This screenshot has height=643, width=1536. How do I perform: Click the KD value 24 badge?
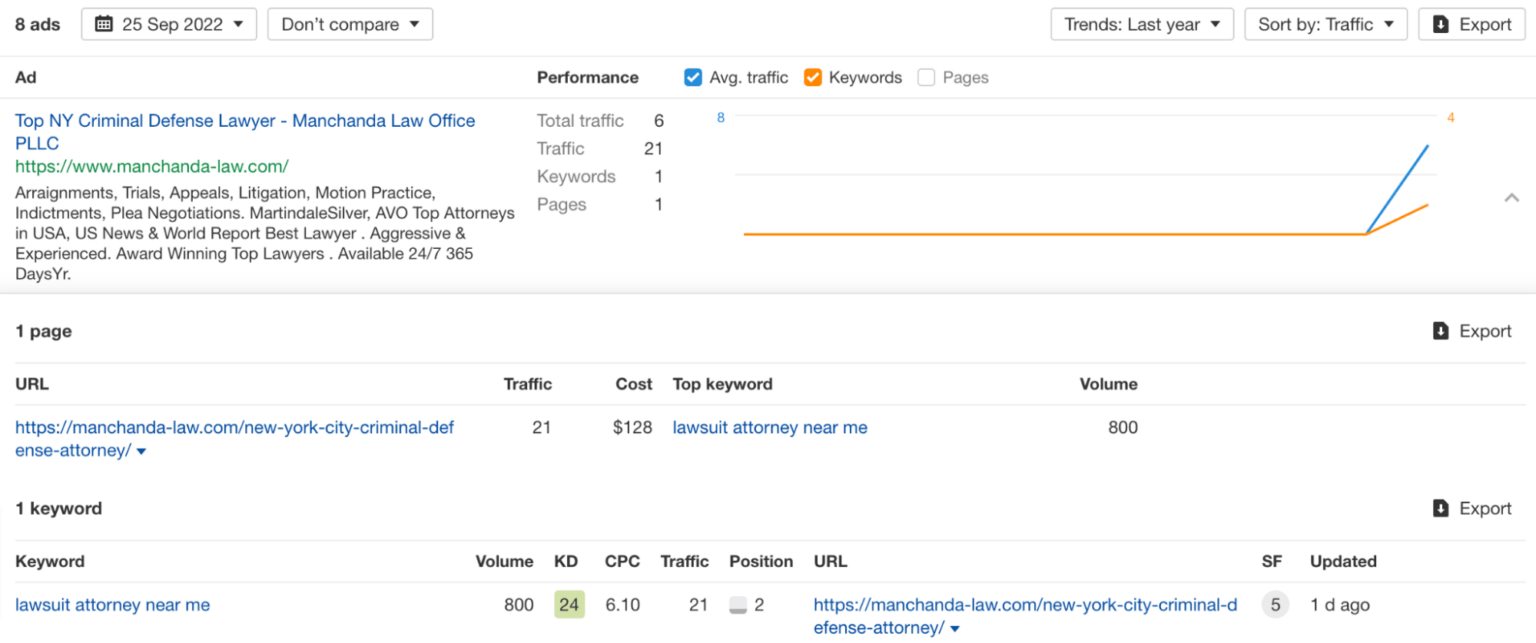[x=569, y=604]
